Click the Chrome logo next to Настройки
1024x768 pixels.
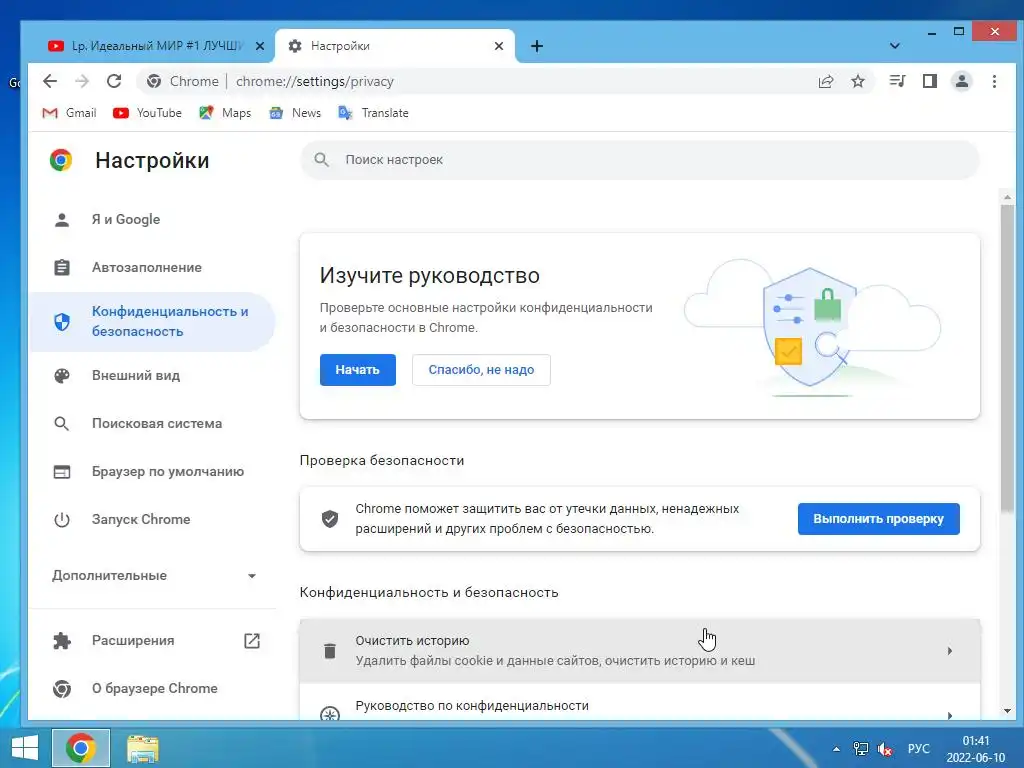61,160
